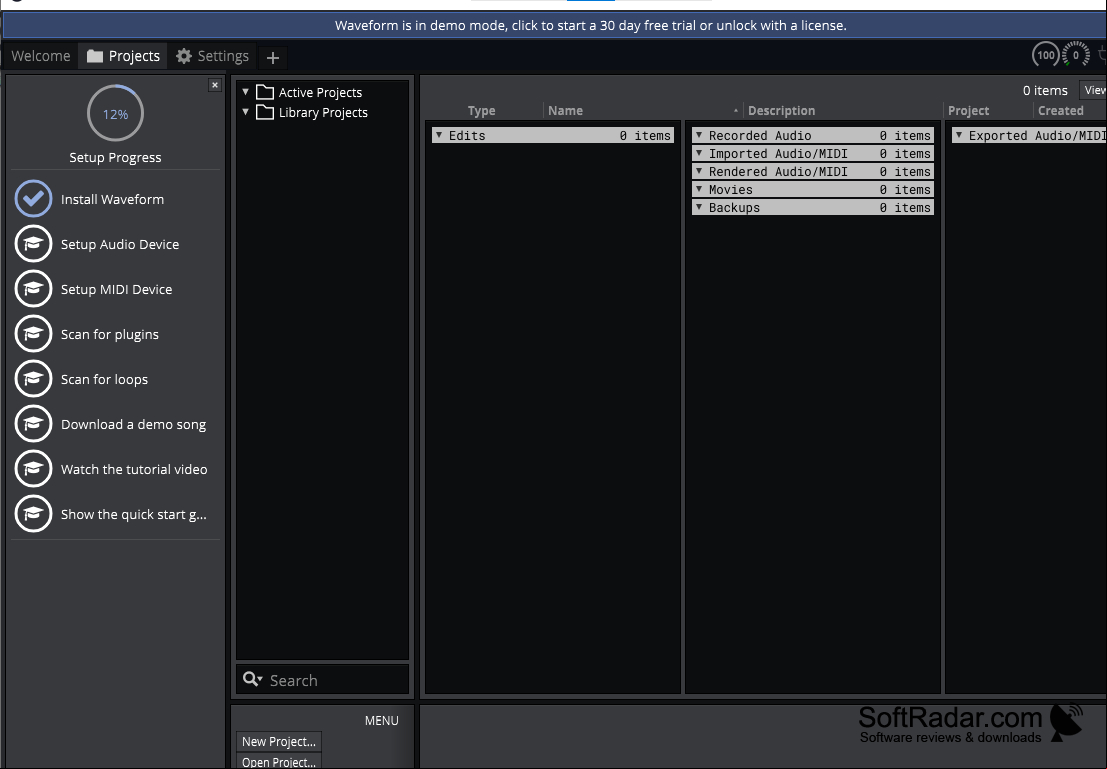1107x769 pixels.
Task: Open the Settings tab
Action: click(x=213, y=56)
